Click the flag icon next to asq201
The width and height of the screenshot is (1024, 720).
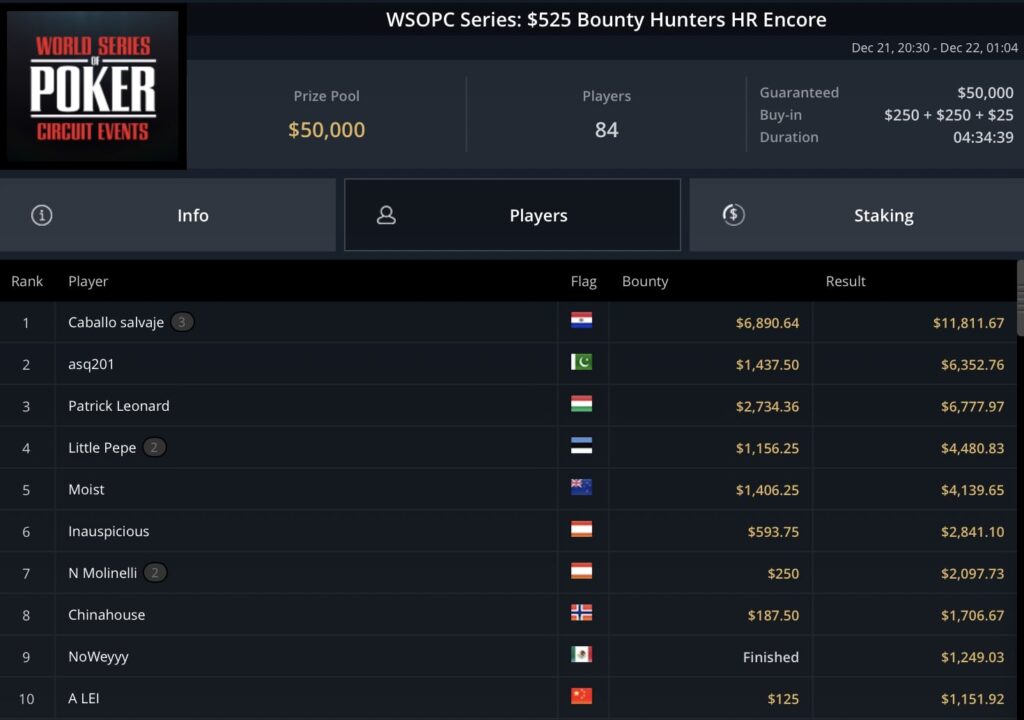(581, 363)
